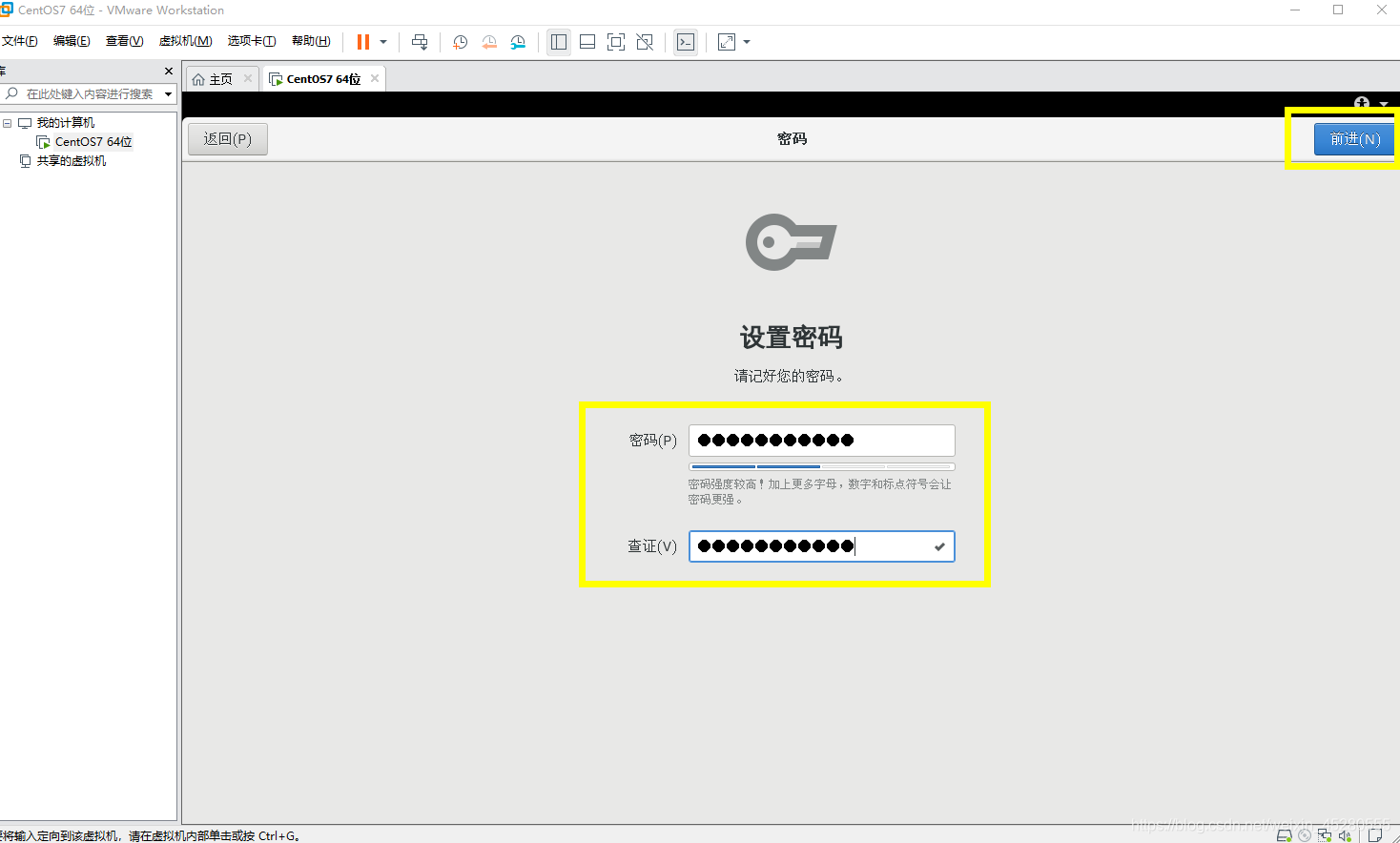
Task: Open the snapshot manager with wrench icon
Action: coord(518,42)
